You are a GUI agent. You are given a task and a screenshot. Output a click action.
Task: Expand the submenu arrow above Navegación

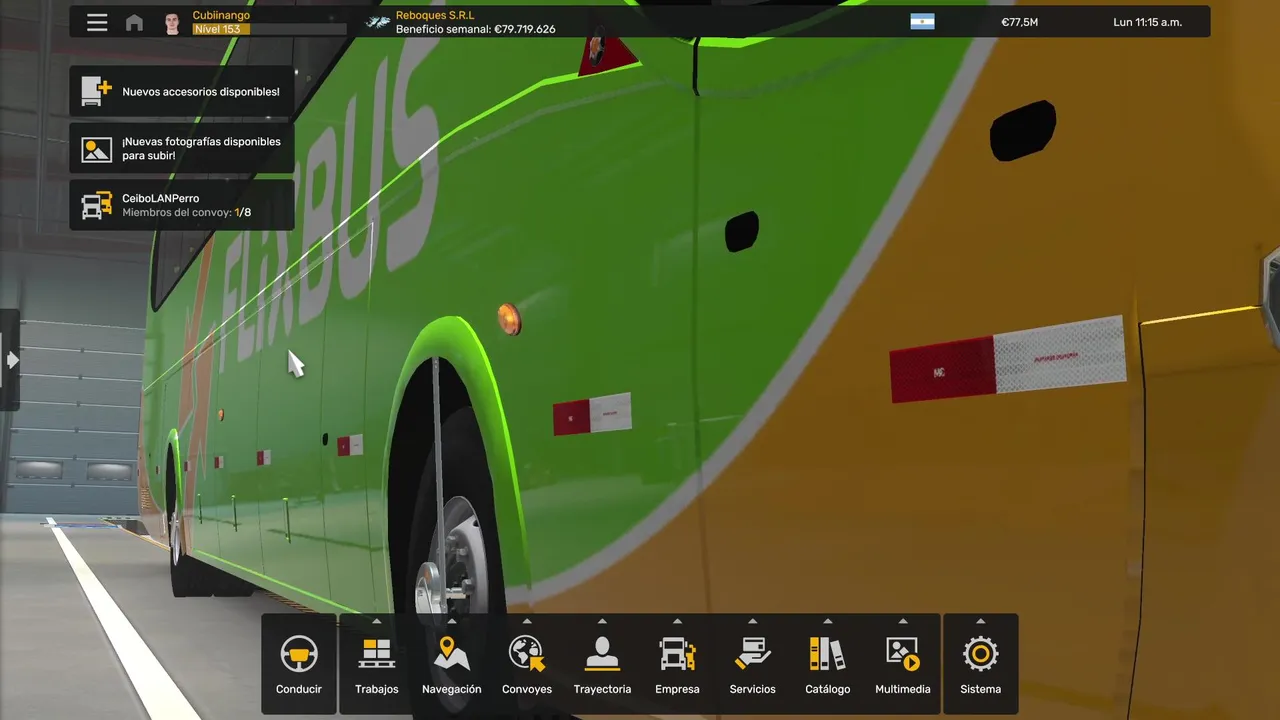point(452,621)
